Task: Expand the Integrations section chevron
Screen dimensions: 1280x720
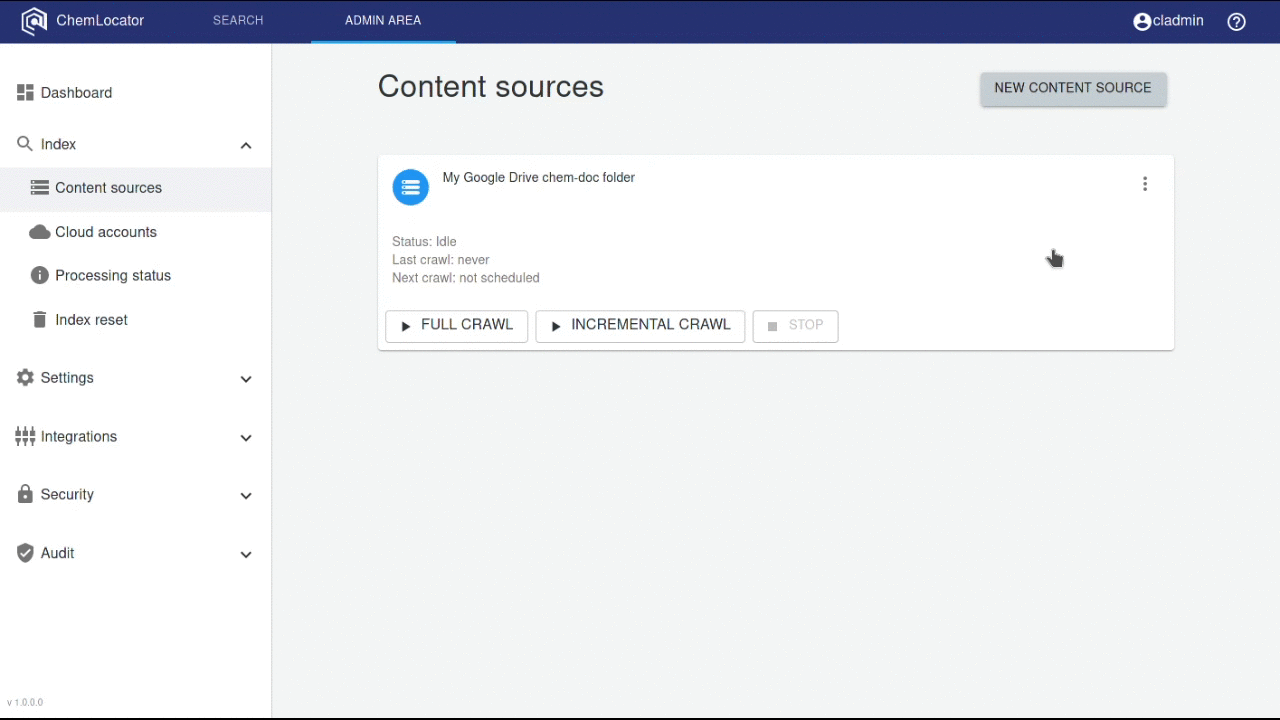Action: 246,438
